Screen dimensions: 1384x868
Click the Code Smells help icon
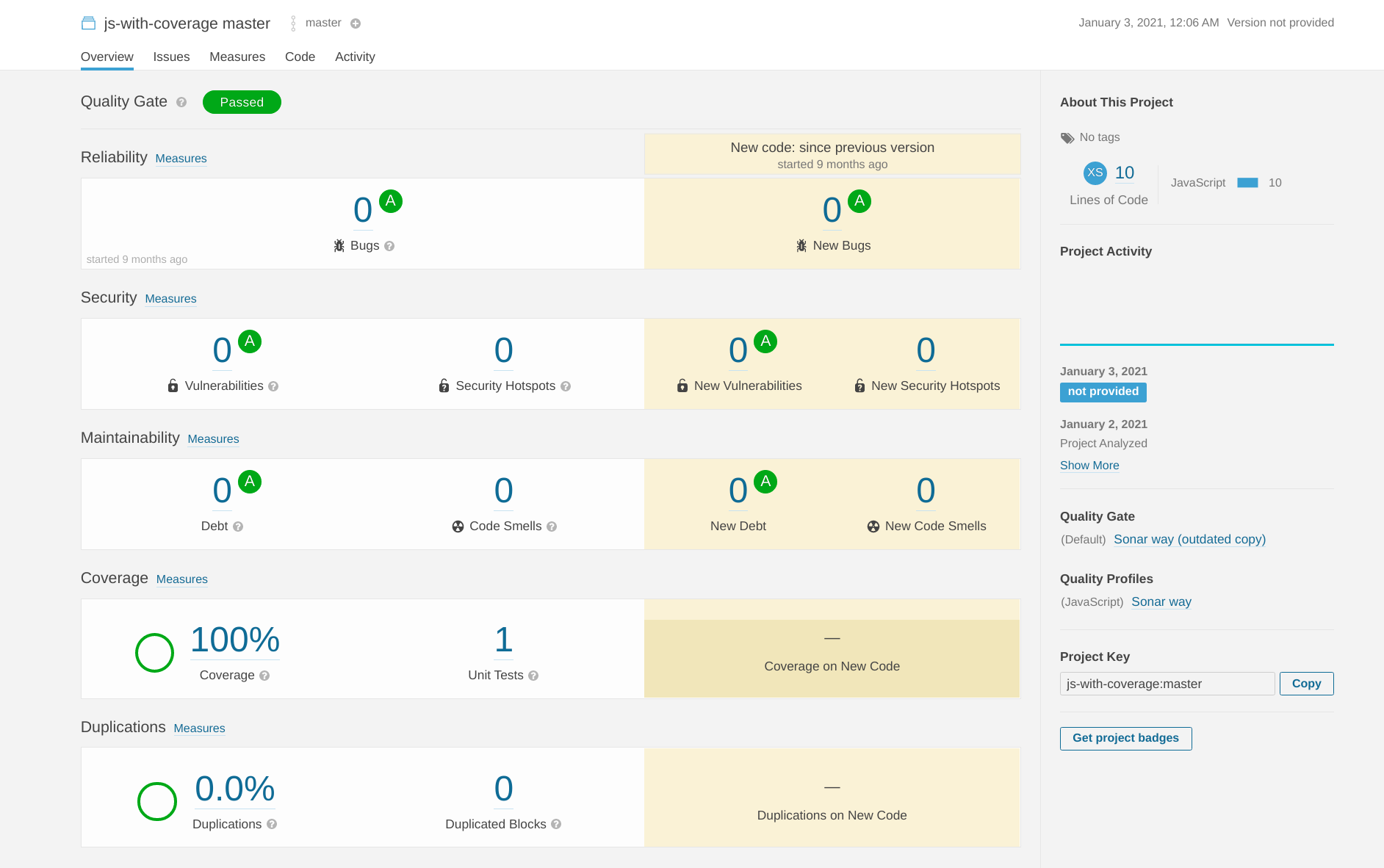coord(552,527)
